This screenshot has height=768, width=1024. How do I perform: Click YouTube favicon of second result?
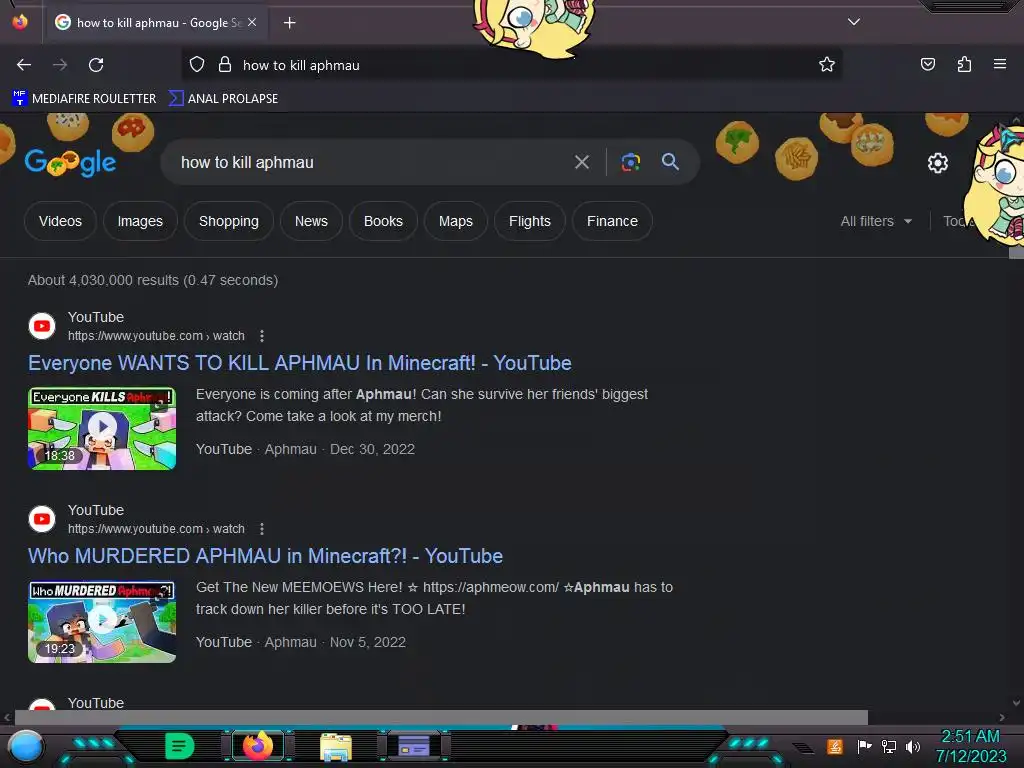click(x=42, y=519)
